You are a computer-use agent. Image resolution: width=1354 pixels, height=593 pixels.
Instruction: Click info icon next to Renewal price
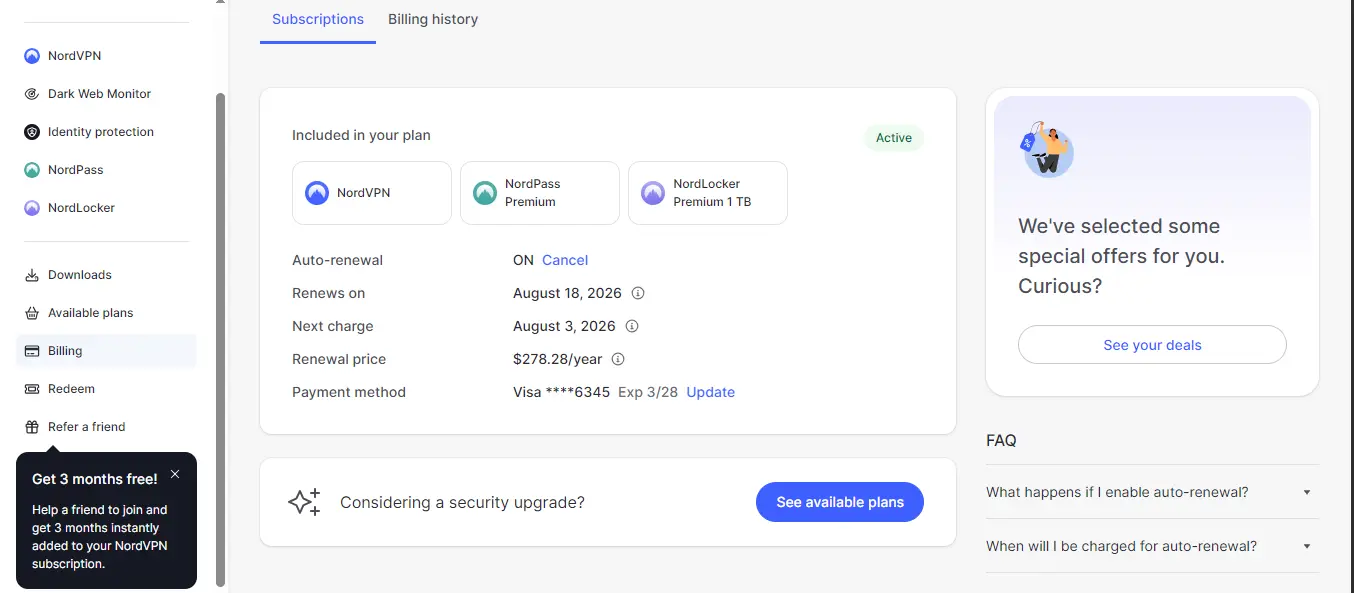pyautogui.click(x=618, y=359)
